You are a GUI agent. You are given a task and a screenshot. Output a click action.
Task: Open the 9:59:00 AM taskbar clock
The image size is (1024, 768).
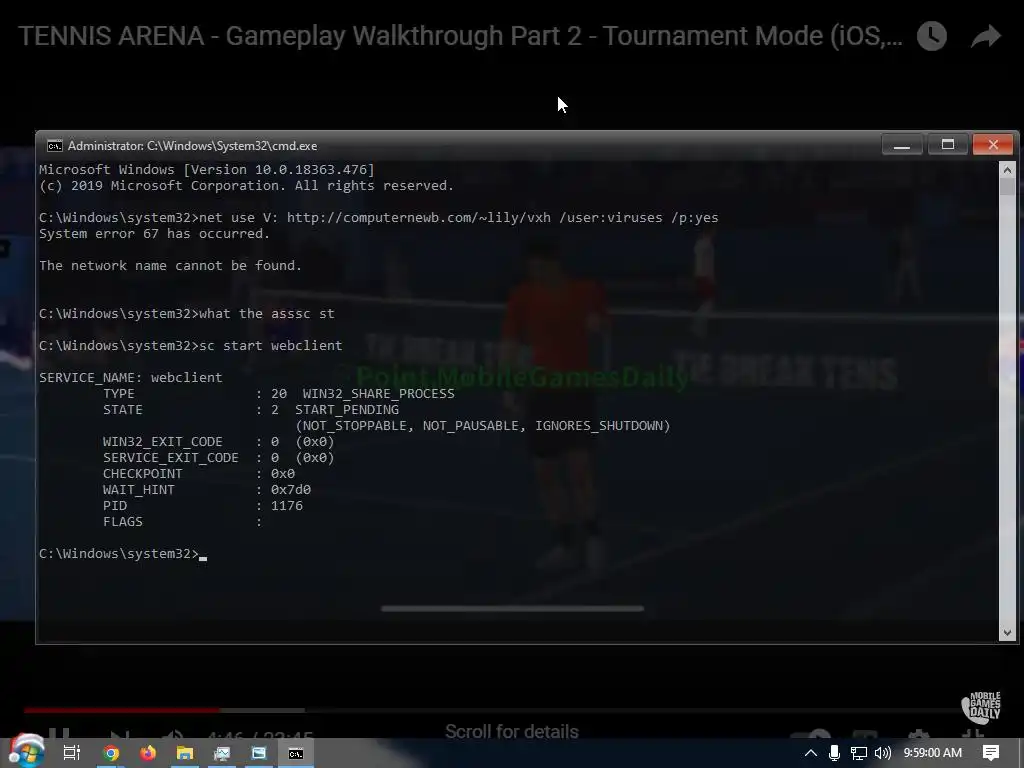[x=933, y=753]
